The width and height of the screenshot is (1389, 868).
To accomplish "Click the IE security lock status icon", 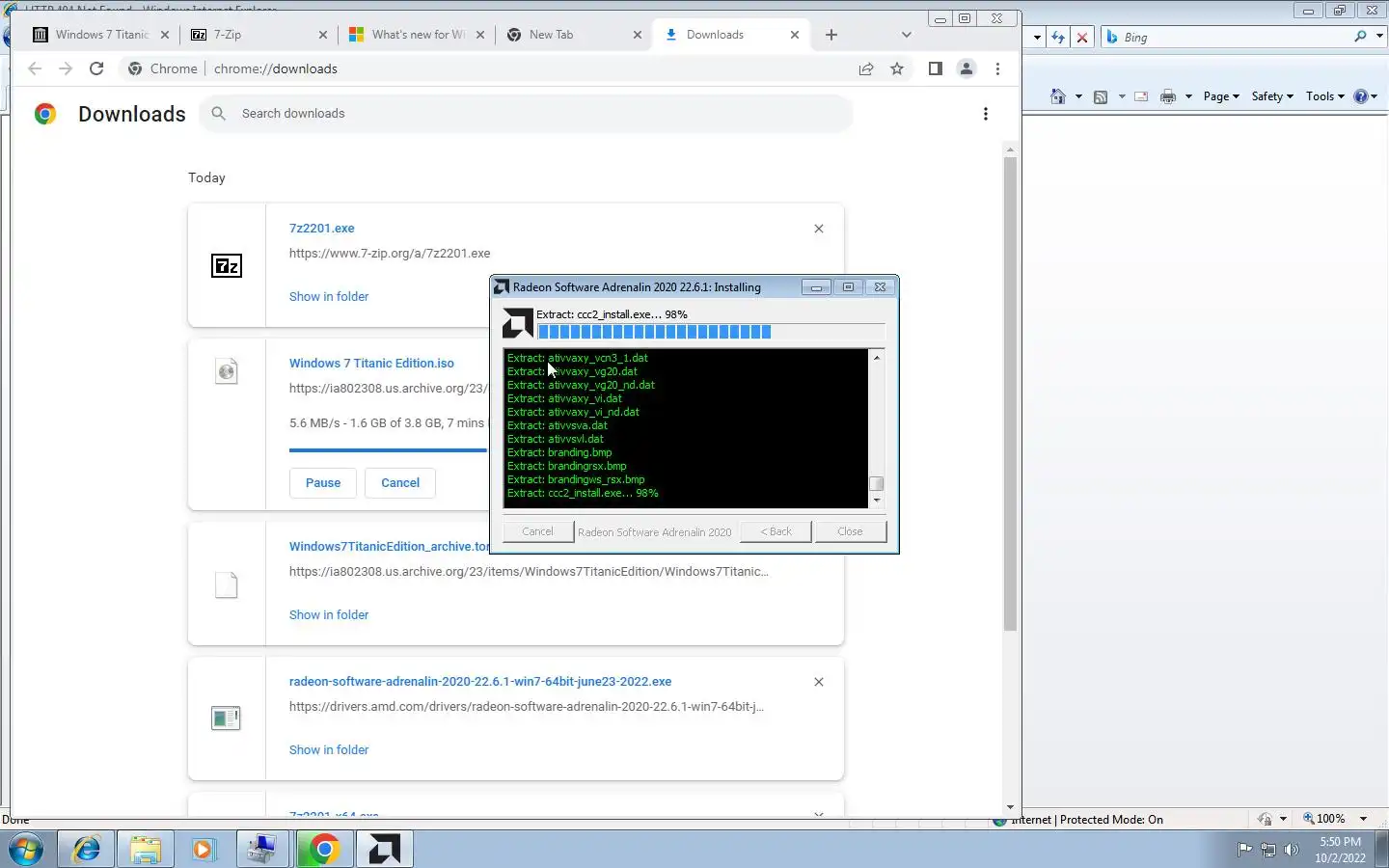I will 1265,819.
